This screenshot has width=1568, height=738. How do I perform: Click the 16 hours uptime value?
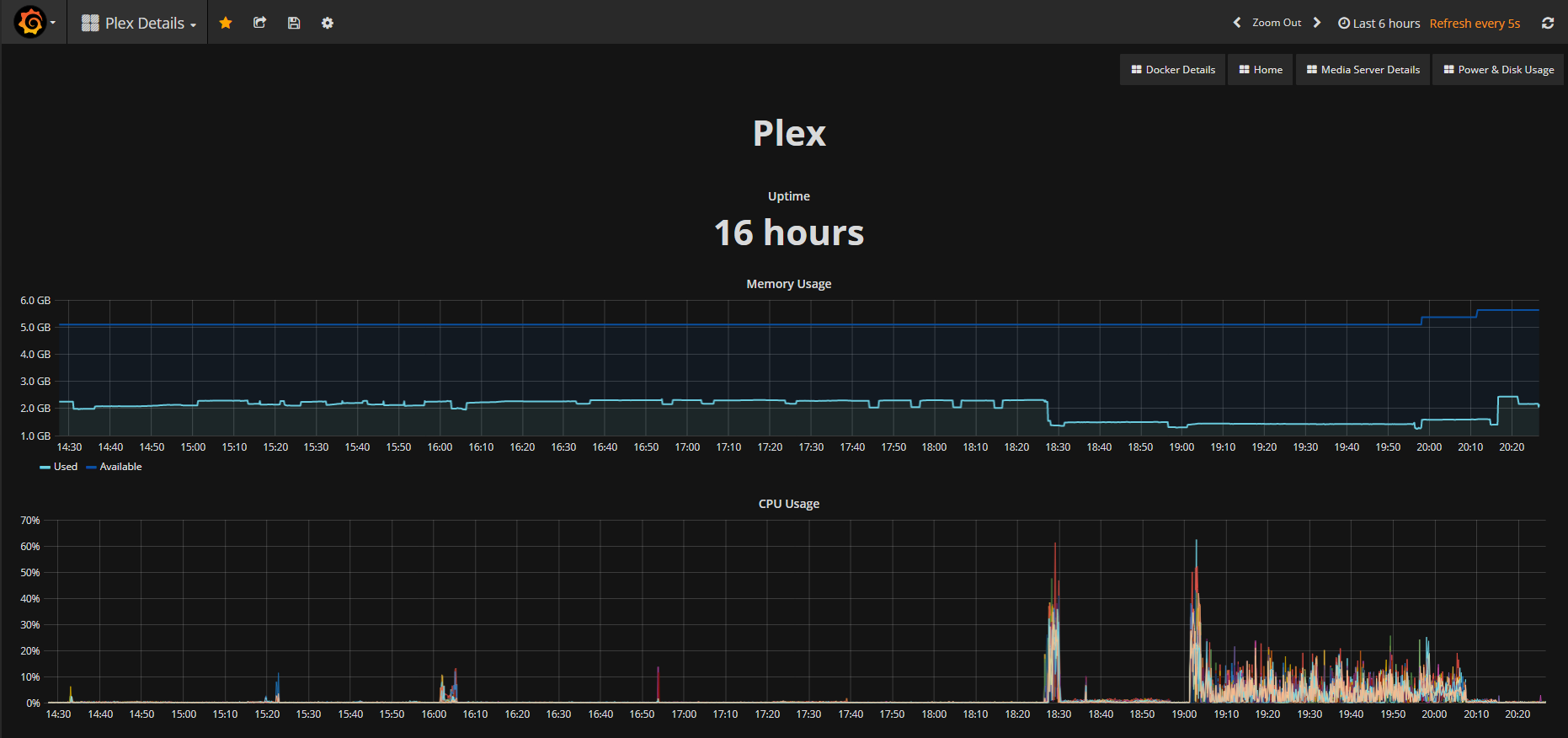pyautogui.click(x=789, y=233)
